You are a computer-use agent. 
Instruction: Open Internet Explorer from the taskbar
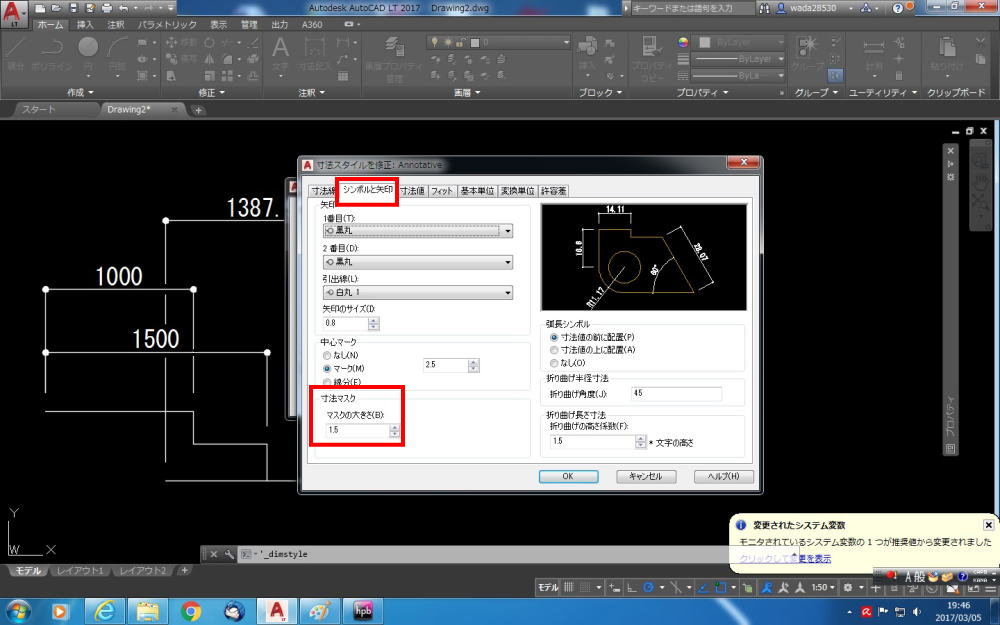(104, 612)
